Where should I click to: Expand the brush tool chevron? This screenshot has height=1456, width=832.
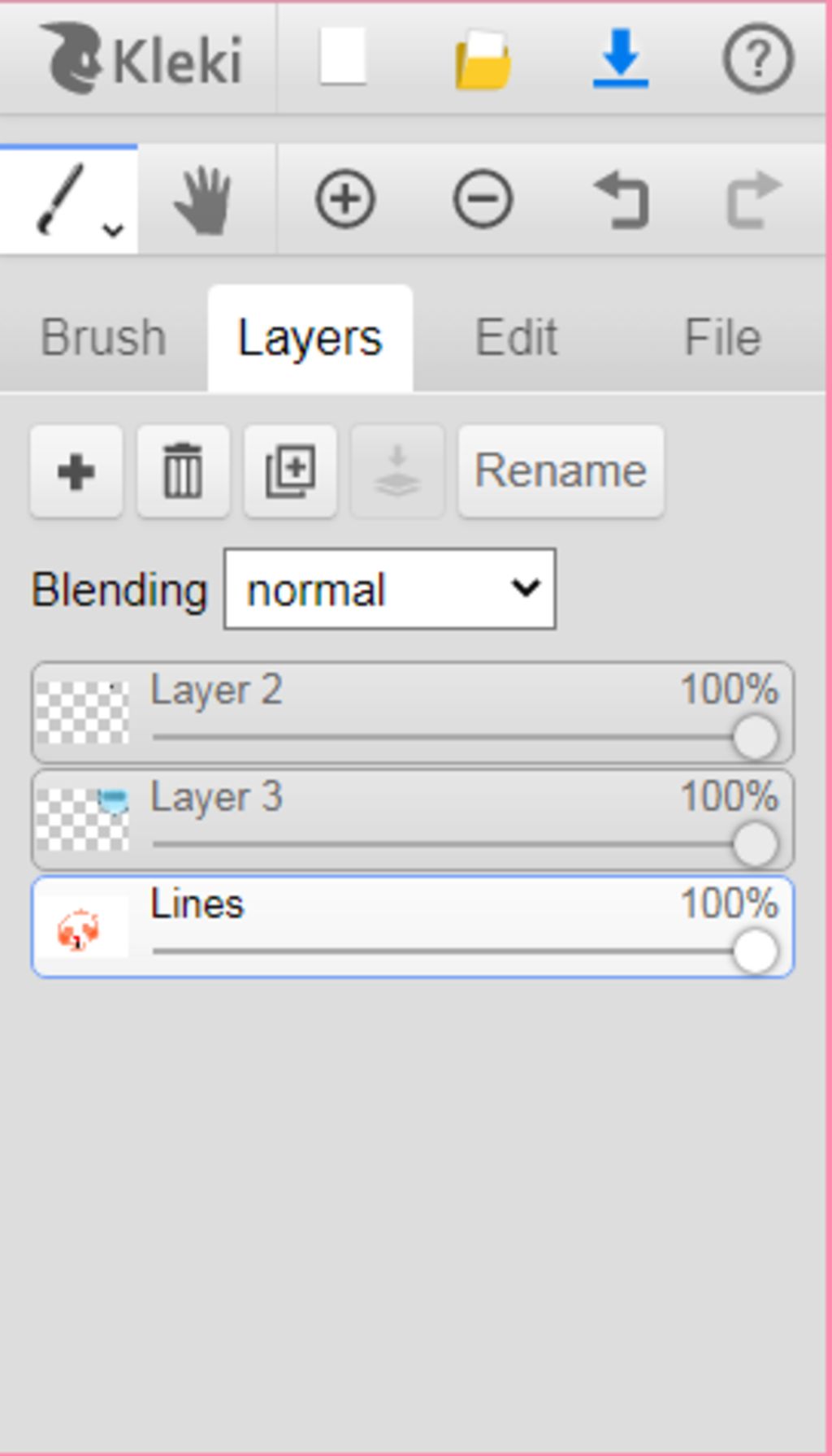113,231
